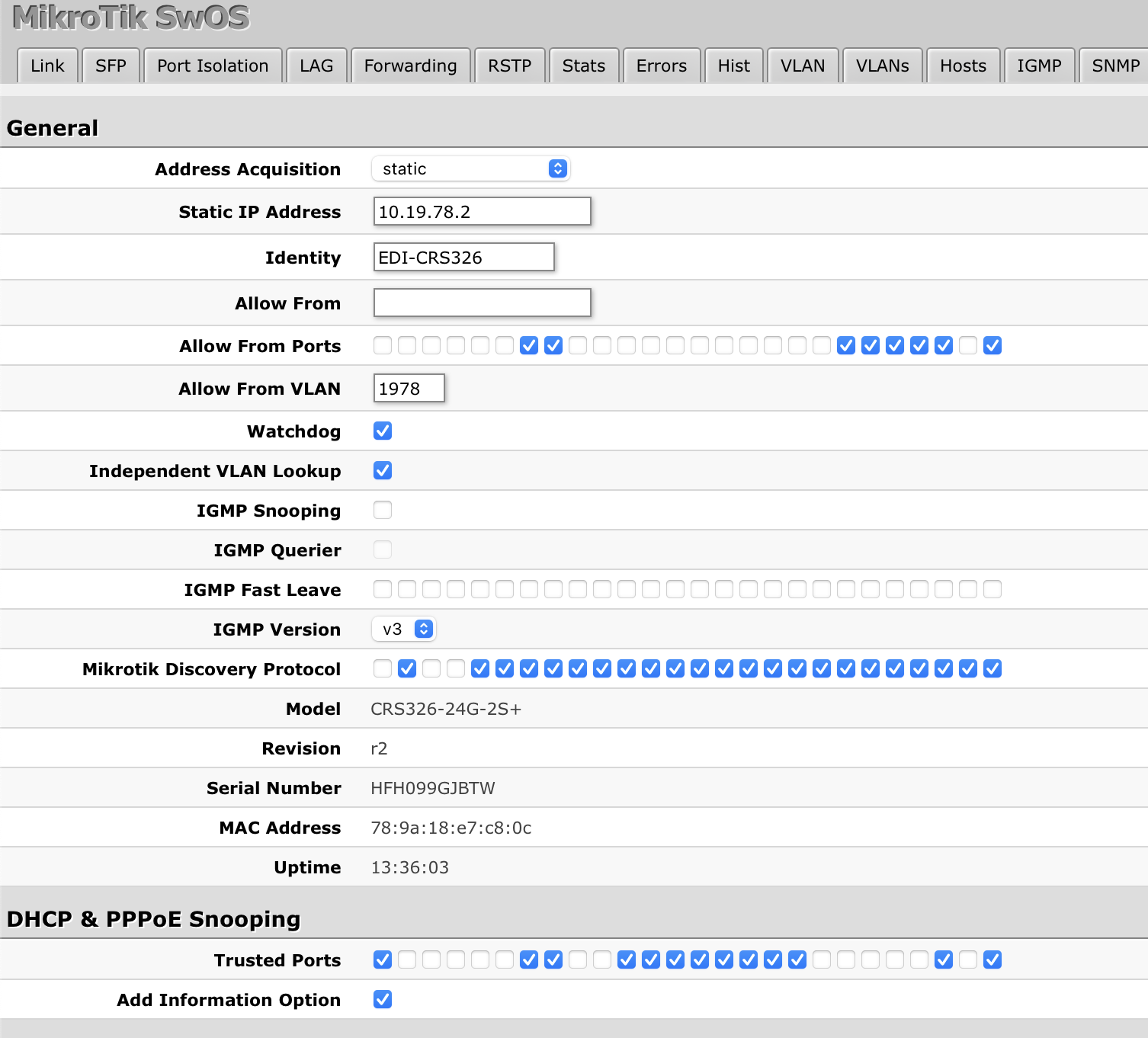This screenshot has width=1148, height=1038.
Task: Click the Trusted Ports label
Action: [277, 960]
